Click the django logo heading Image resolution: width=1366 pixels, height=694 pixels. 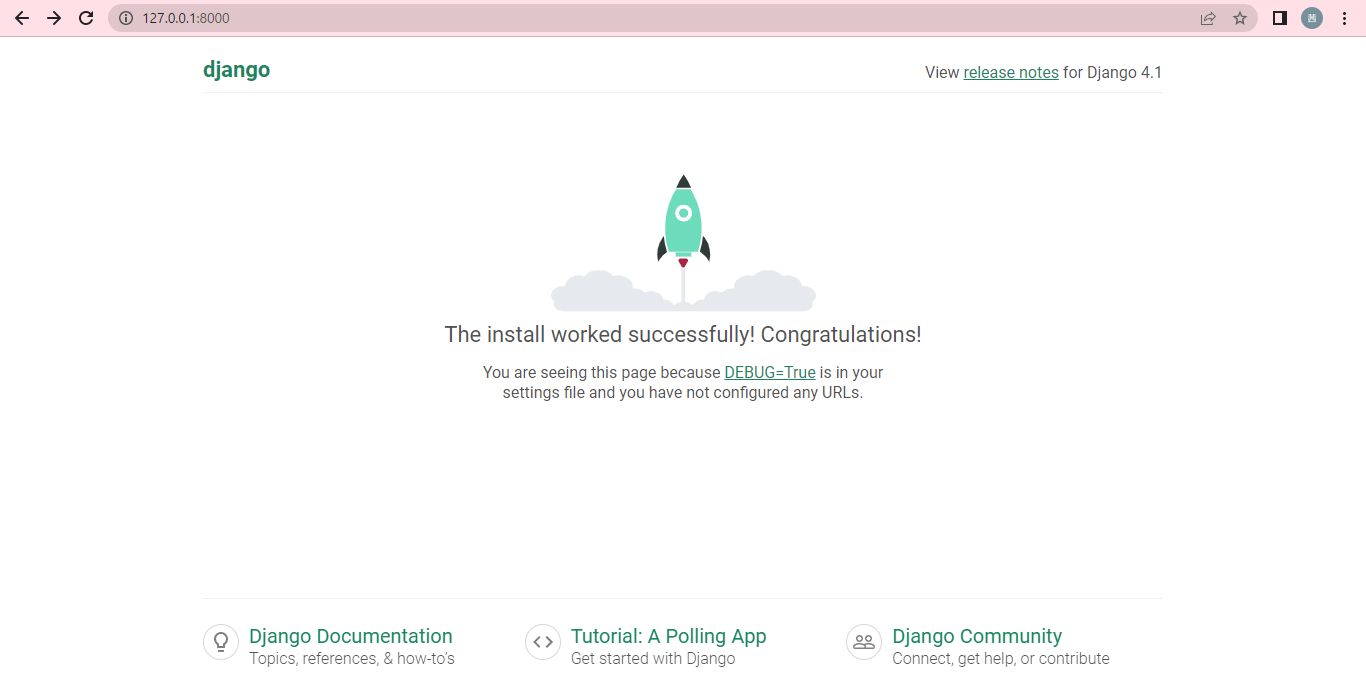point(237,70)
